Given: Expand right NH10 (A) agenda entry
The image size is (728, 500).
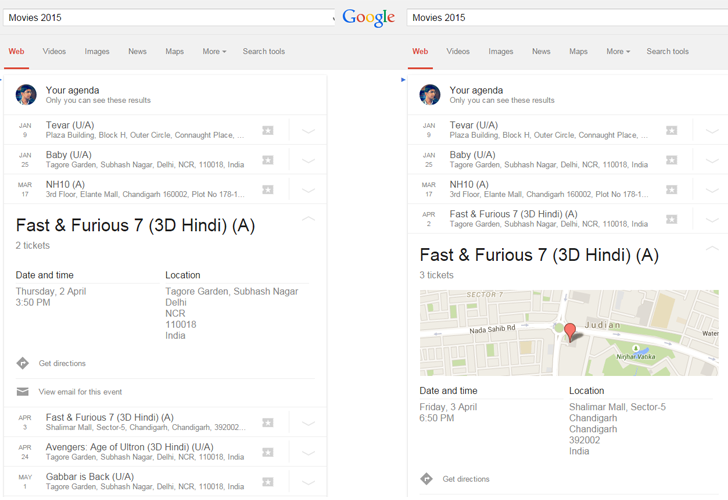Looking at the screenshot, I should pyautogui.click(x=712, y=190).
